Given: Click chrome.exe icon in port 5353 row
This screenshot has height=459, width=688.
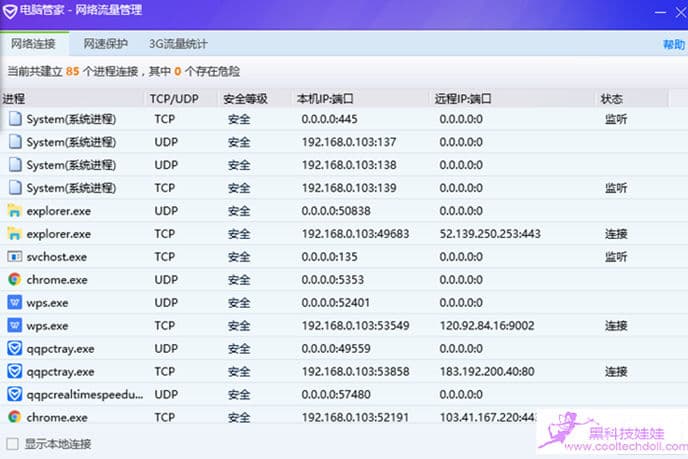Looking at the screenshot, I should click(x=14, y=279).
